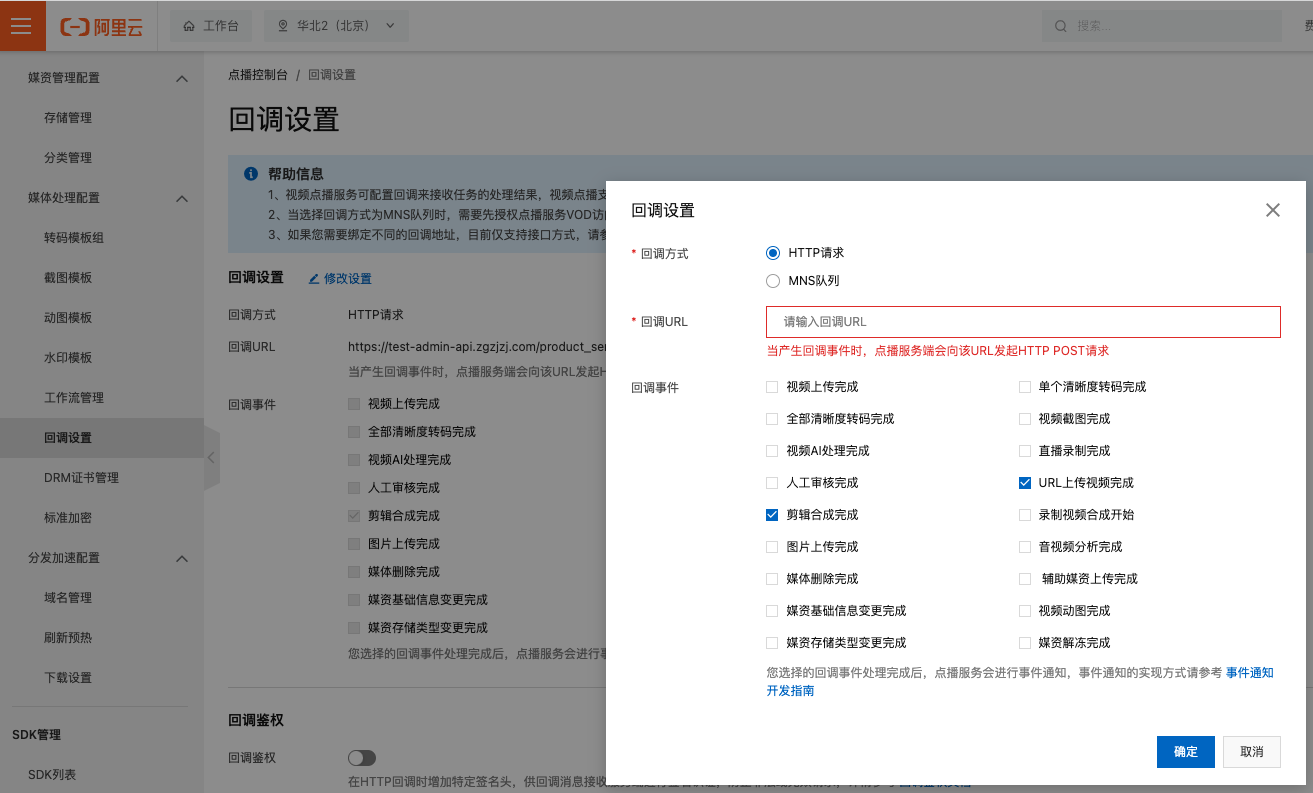Check 音视频分析完成 event
The width and height of the screenshot is (1313, 793).
pyautogui.click(x=1024, y=547)
